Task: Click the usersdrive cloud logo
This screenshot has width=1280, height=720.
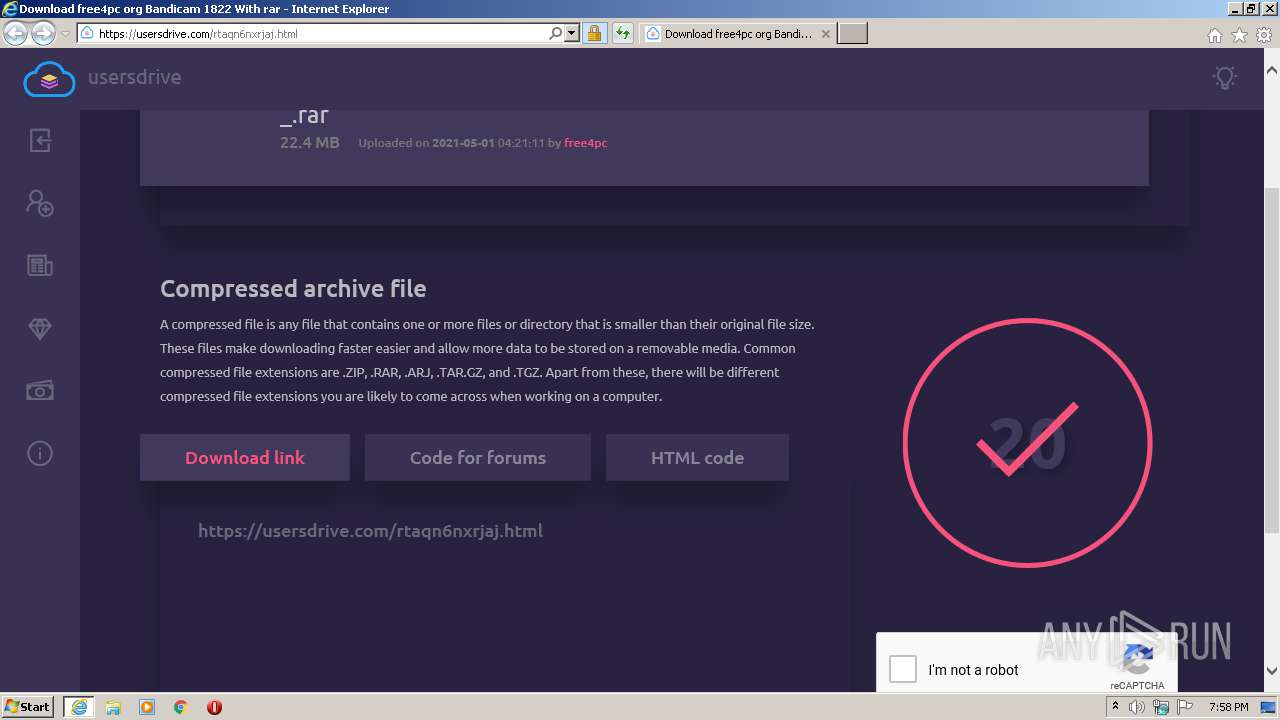Action: pos(50,78)
